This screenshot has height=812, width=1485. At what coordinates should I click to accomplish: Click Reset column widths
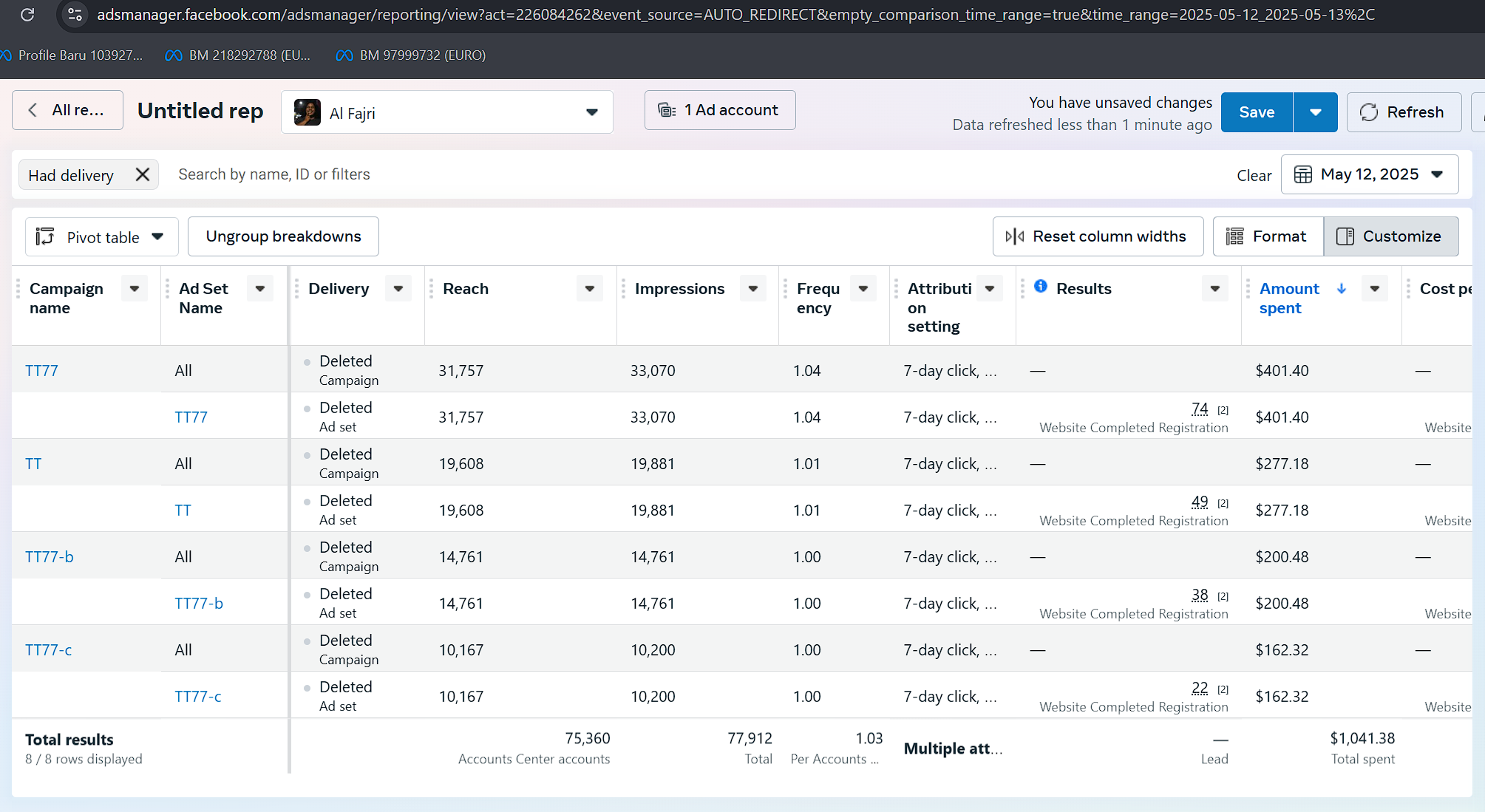[1097, 236]
